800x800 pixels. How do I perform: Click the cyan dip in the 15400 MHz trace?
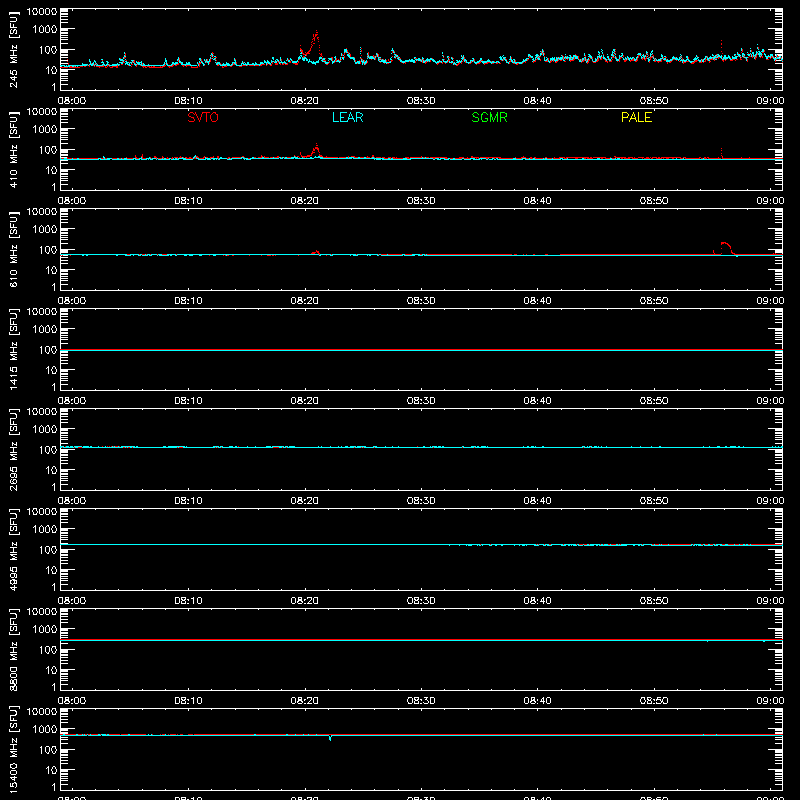click(330, 738)
